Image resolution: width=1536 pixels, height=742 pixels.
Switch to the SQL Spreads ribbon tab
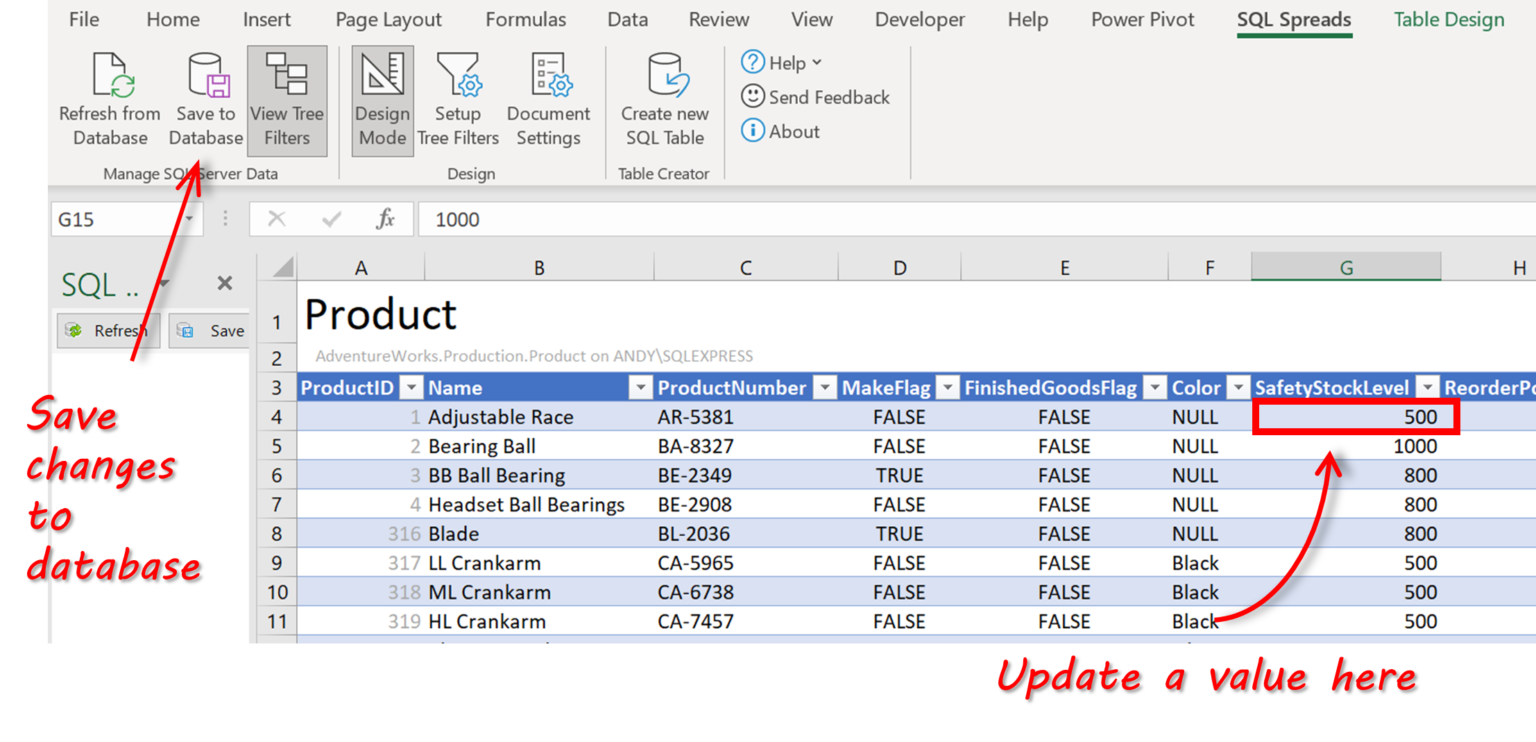pos(1294,19)
